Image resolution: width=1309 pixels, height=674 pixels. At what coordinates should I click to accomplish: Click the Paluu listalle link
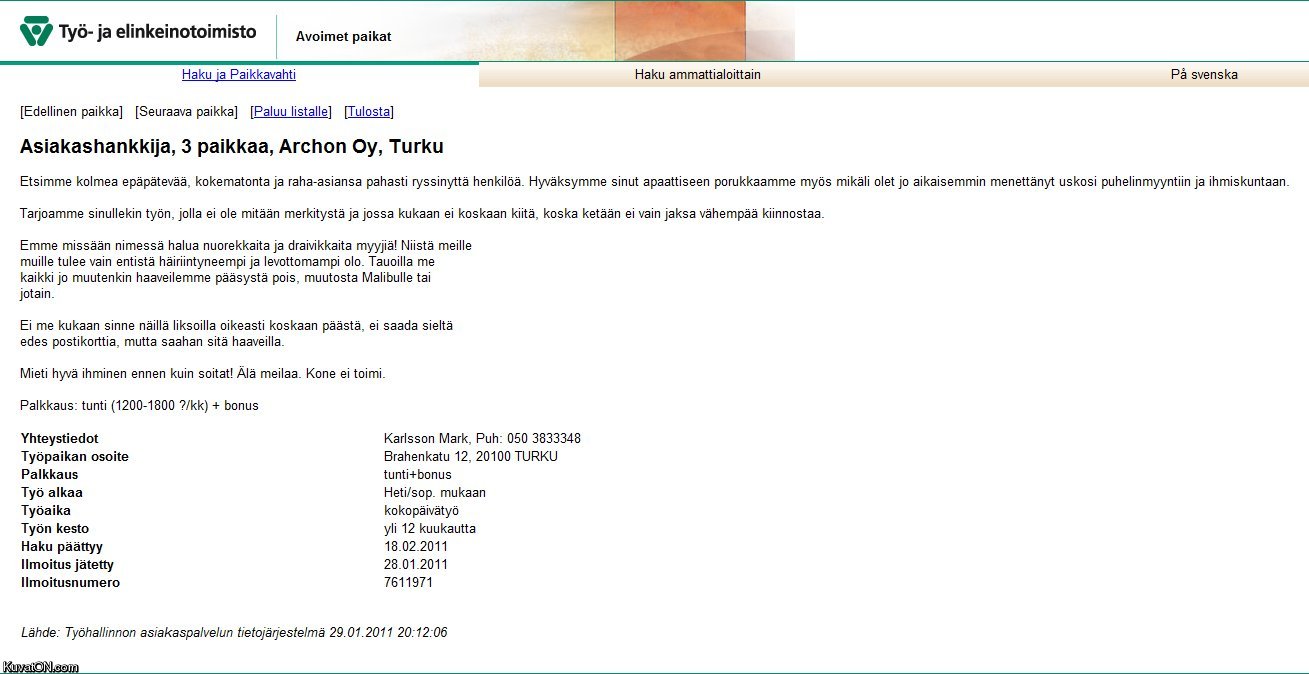(290, 112)
